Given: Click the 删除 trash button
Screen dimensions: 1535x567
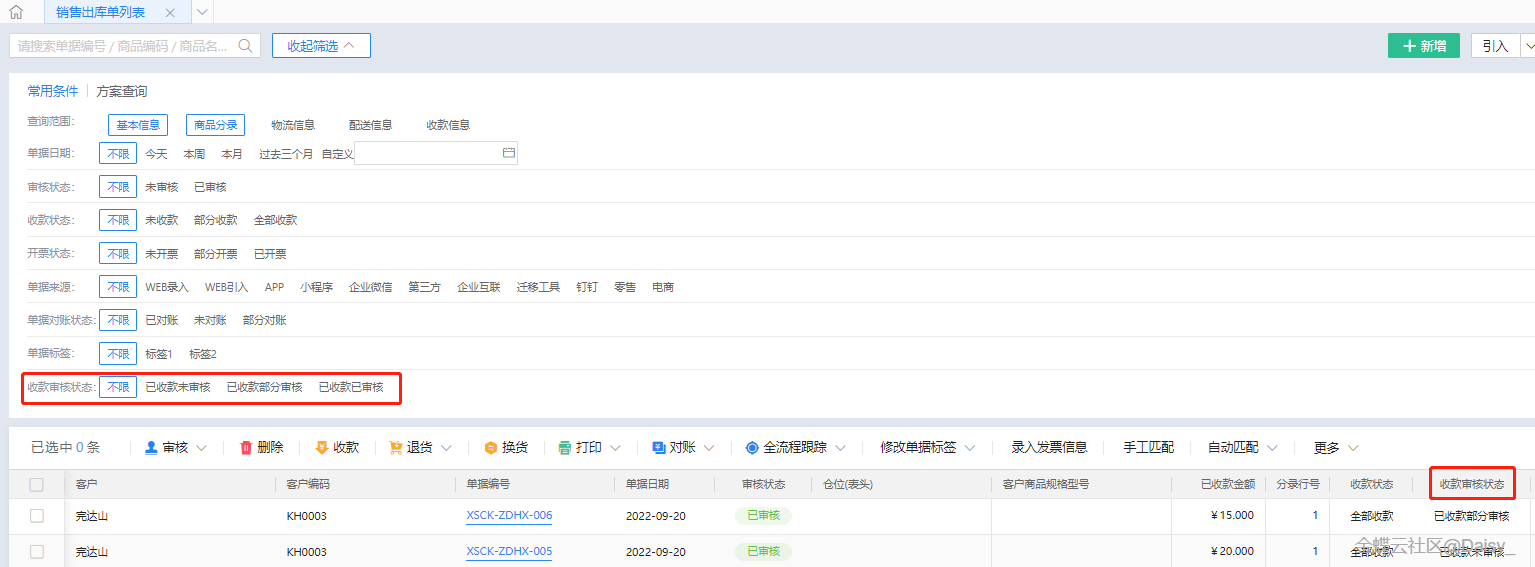Looking at the screenshot, I should pyautogui.click(x=261, y=447).
